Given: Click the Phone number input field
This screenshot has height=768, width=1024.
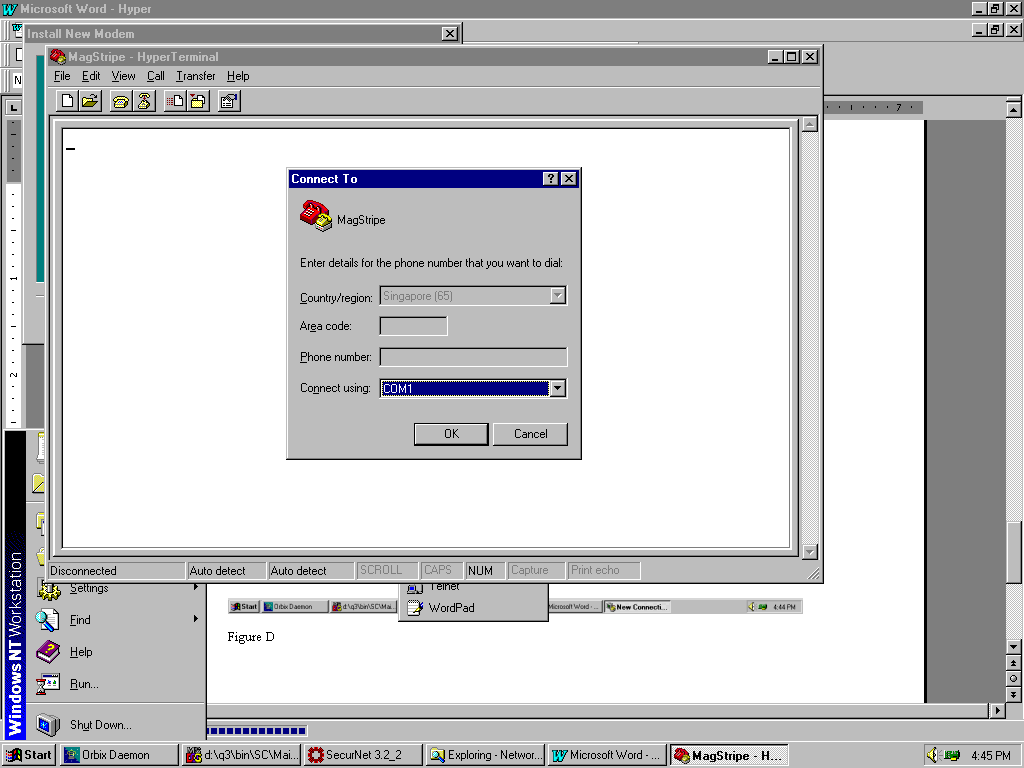Looking at the screenshot, I should pos(473,357).
